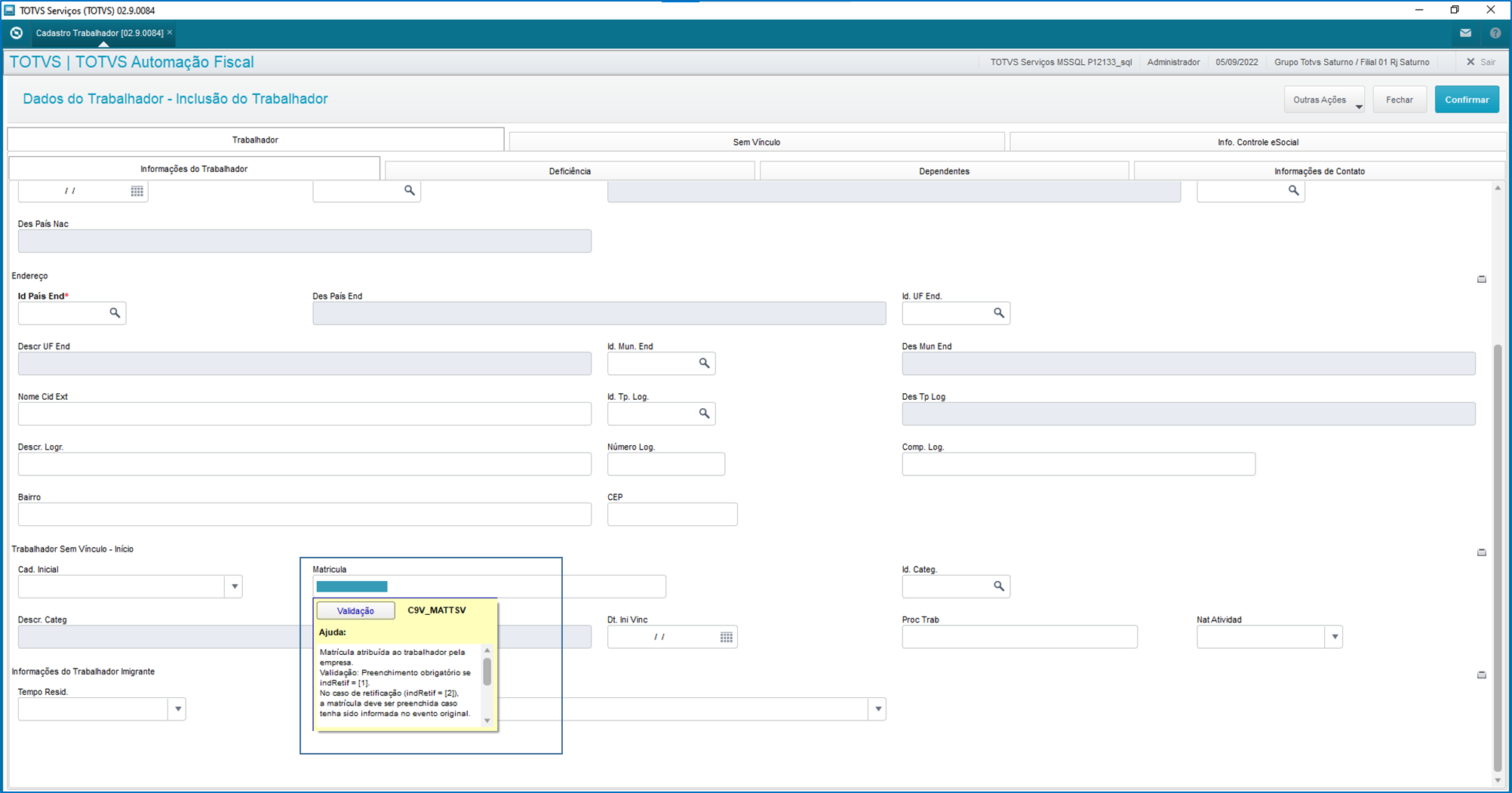Click the Id. Categ. magnifier icon
1512x793 pixels.
999,586
